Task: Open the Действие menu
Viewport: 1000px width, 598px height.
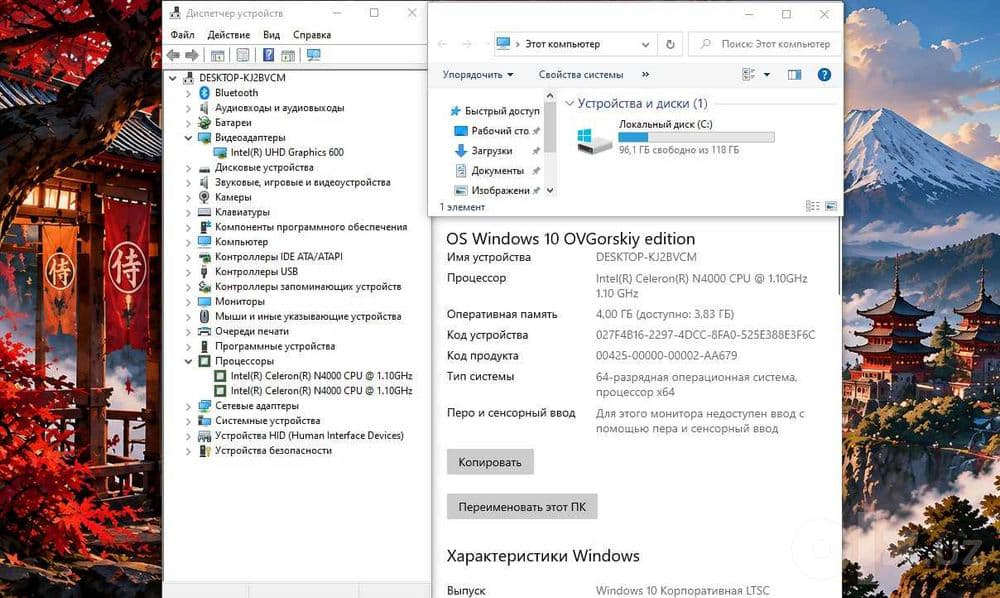Action: click(229, 35)
